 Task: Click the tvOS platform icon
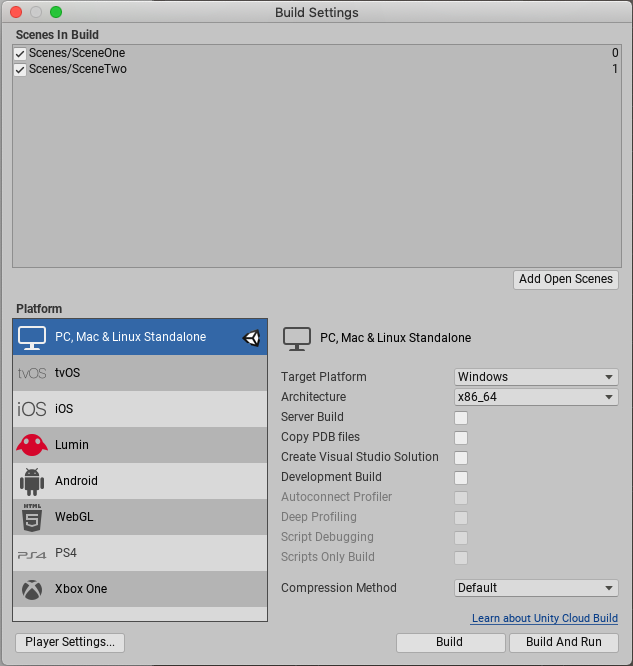pyautogui.click(x=32, y=373)
